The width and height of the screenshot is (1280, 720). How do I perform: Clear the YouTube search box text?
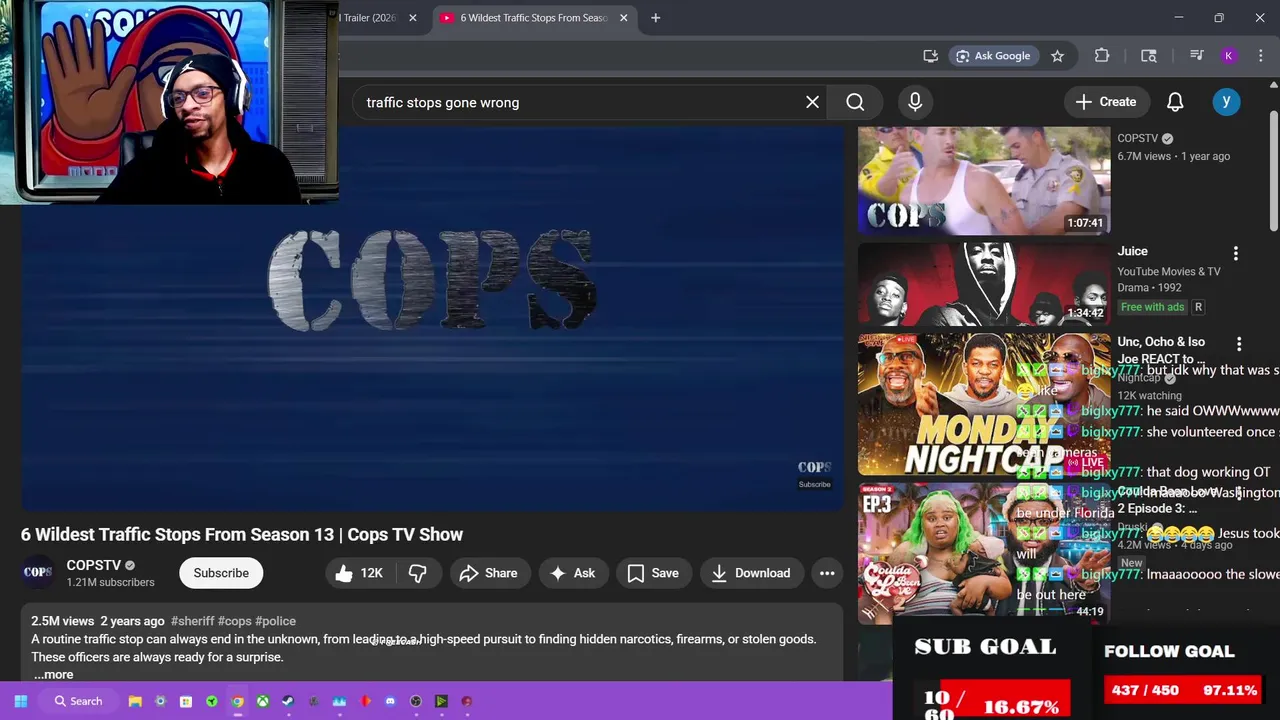coord(812,102)
